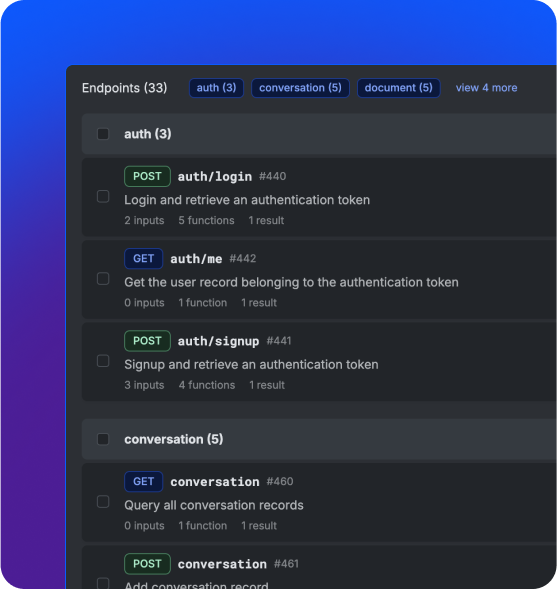Click '5 functions' on auth/login
557x589 pixels.
pyautogui.click(x=206, y=220)
